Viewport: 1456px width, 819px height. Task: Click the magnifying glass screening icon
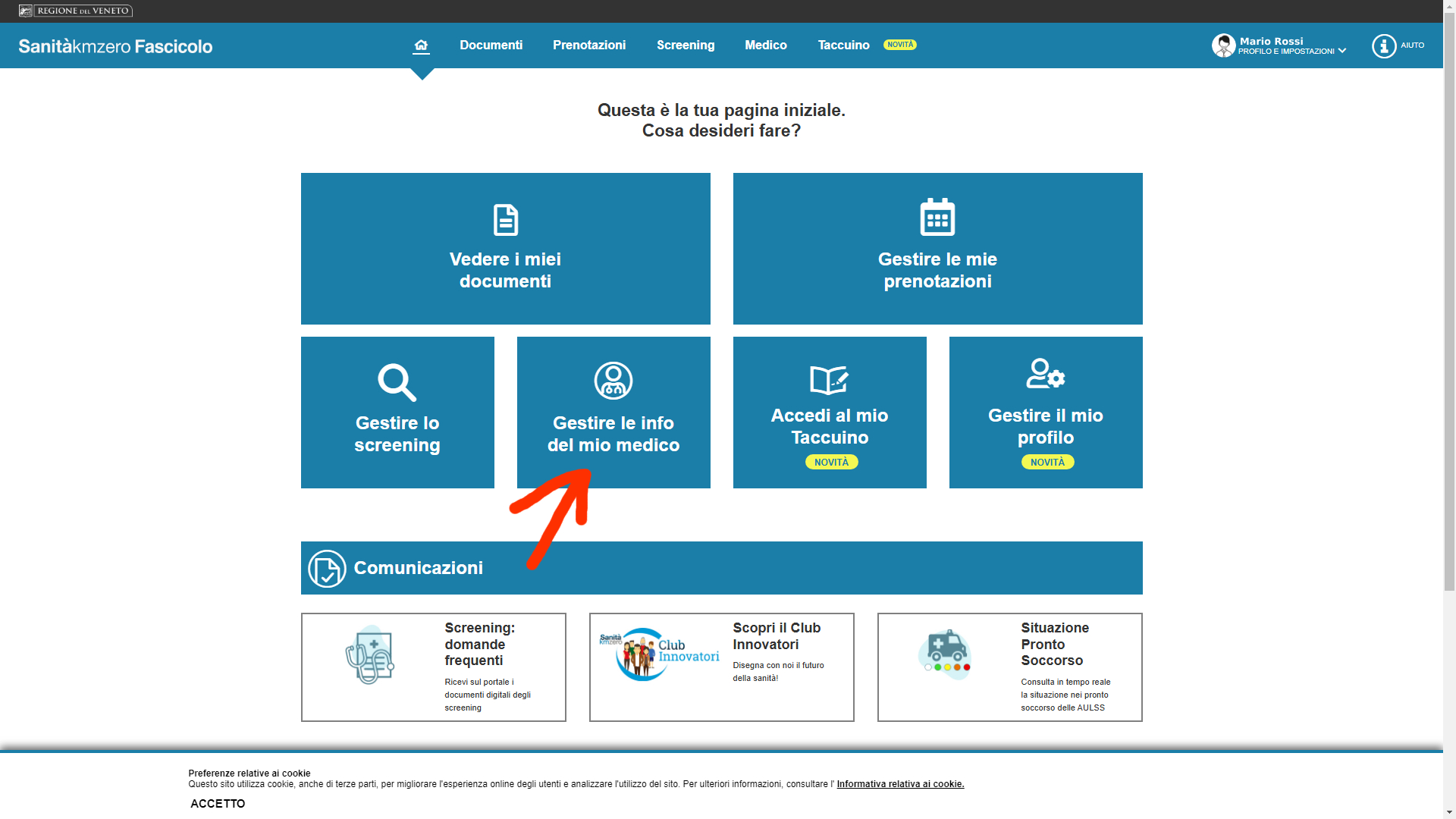[397, 382]
